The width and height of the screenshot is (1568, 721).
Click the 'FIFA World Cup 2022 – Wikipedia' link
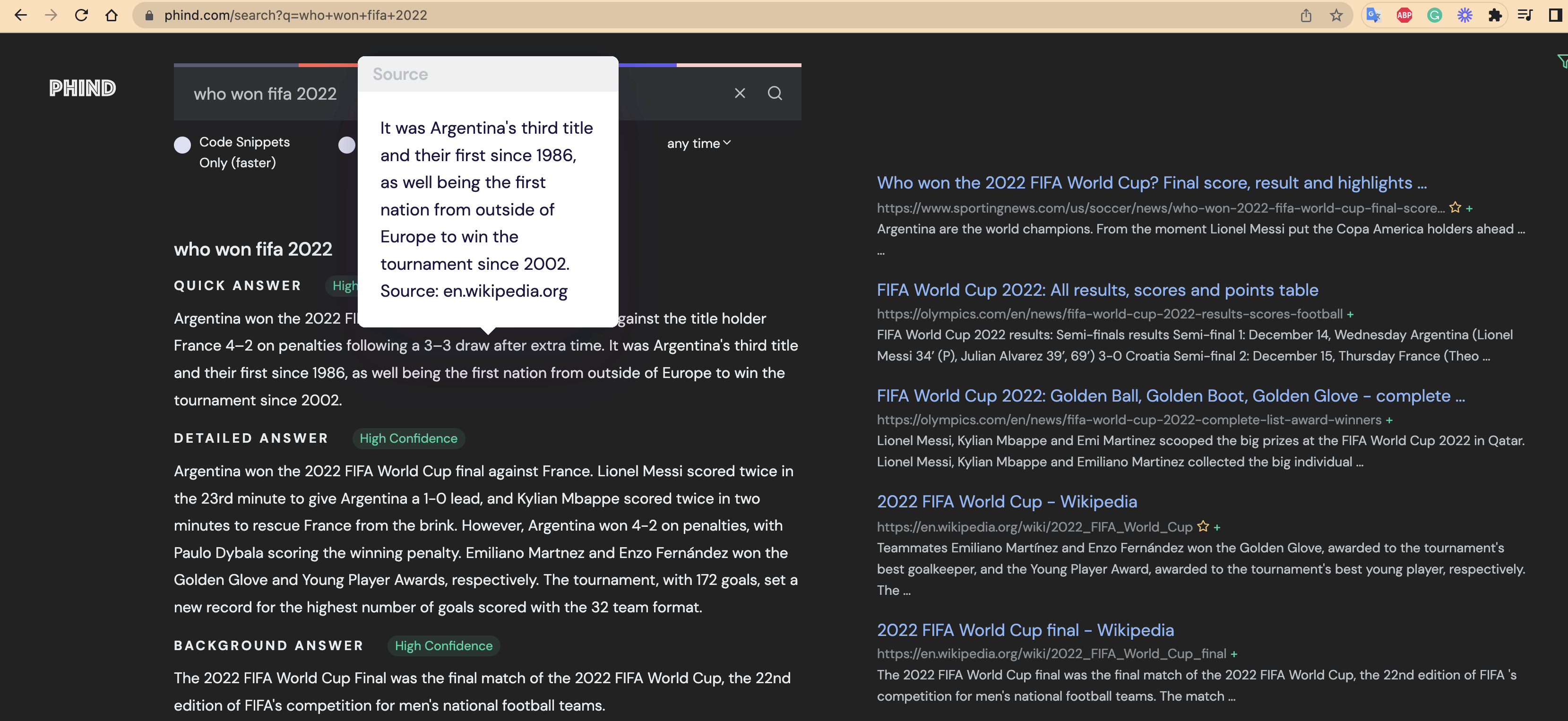click(1006, 501)
